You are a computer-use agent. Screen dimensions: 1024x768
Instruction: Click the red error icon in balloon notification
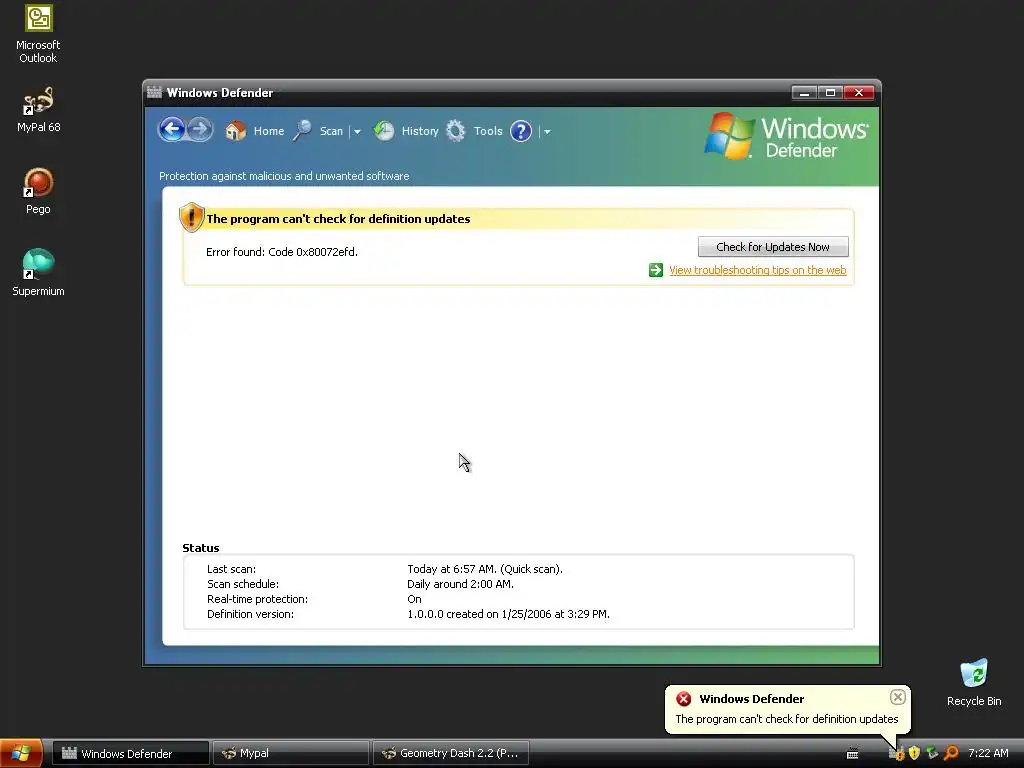[x=684, y=699]
